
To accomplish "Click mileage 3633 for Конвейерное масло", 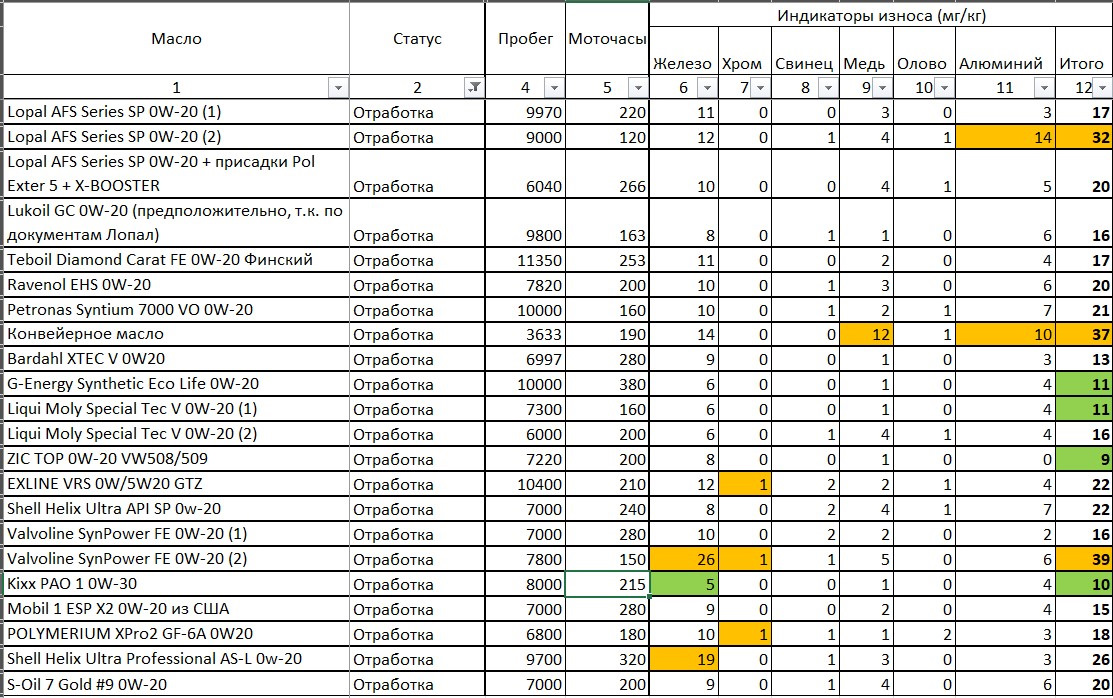I will [x=525, y=334].
